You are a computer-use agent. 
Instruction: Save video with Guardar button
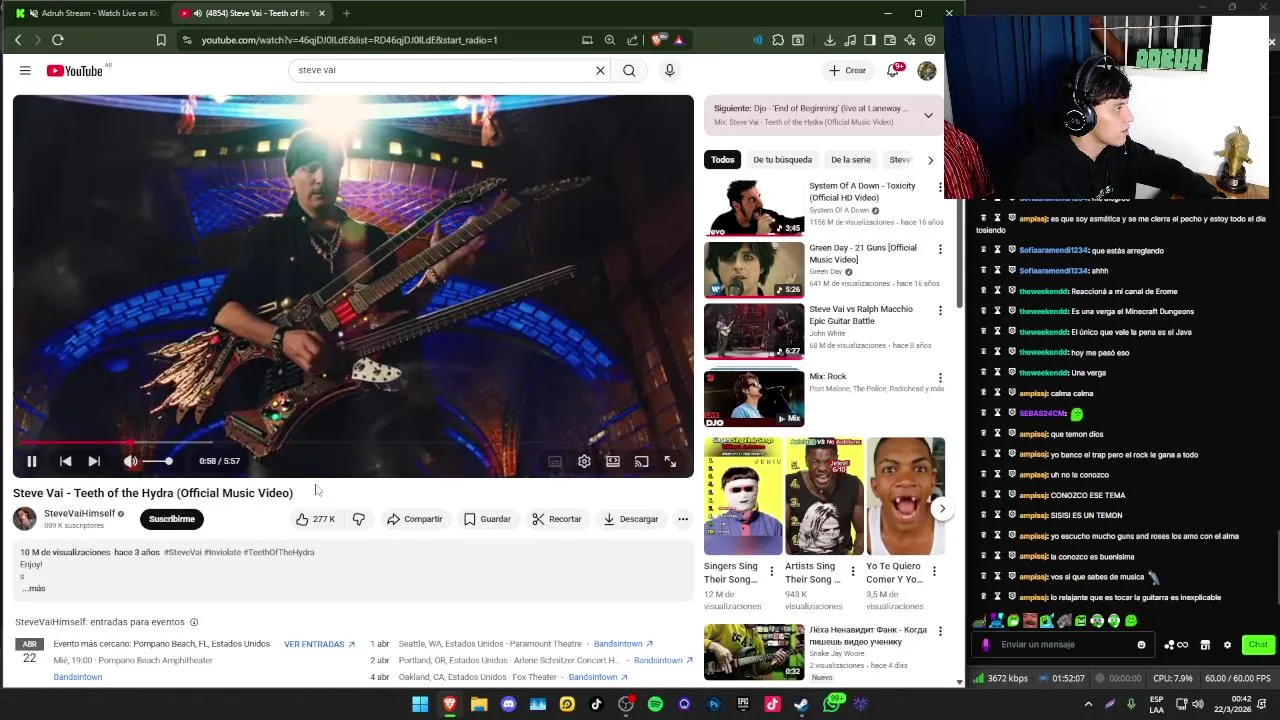(x=487, y=519)
